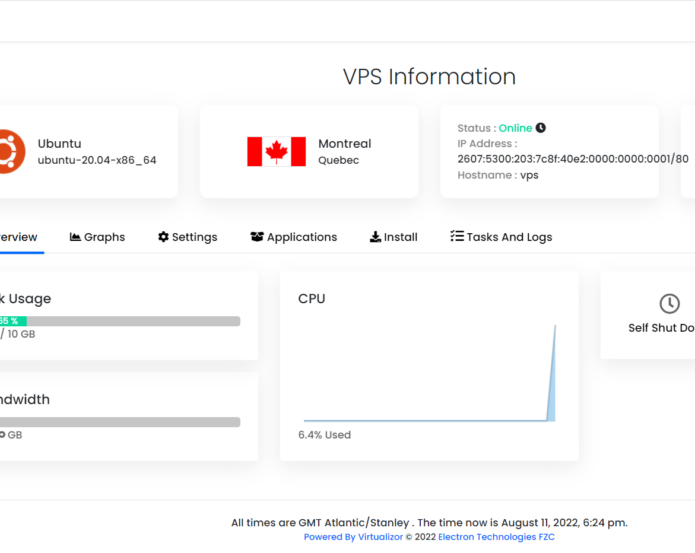Click the Ubuntu OS name text

[59, 144]
